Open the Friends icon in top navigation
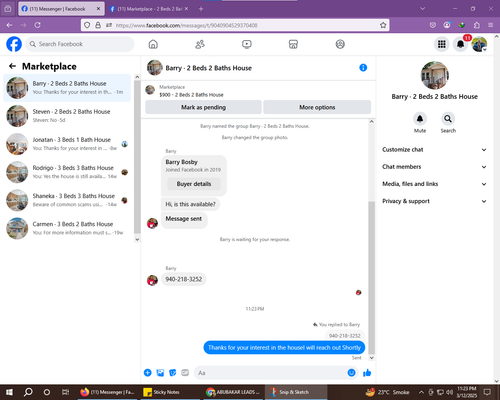Viewport: 500px width, 400px height. (x=200, y=44)
